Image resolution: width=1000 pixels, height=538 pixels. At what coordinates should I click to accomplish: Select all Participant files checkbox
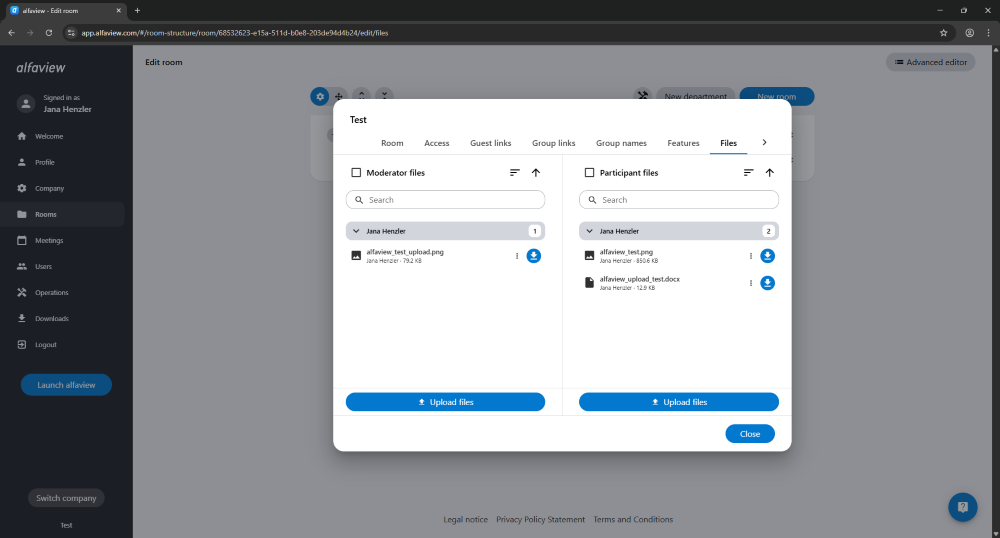coord(589,173)
